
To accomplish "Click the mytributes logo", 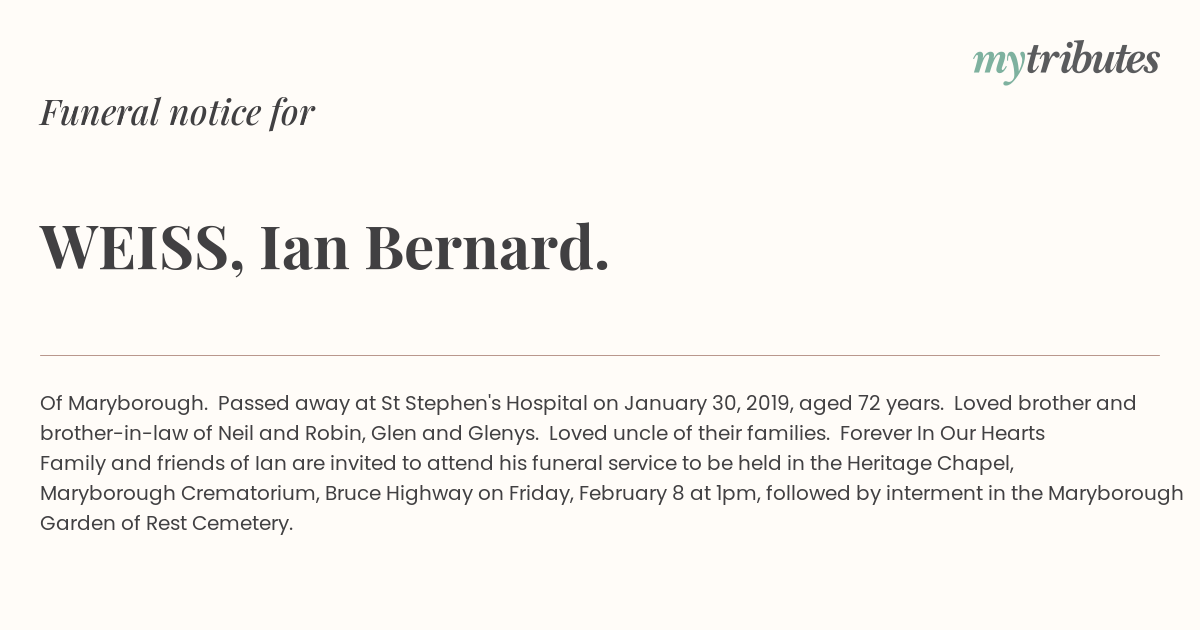I will click(1065, 60).
